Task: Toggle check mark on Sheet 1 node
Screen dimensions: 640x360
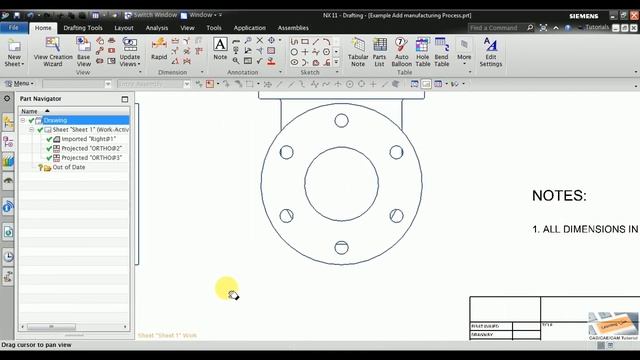Action: [40, 130]
